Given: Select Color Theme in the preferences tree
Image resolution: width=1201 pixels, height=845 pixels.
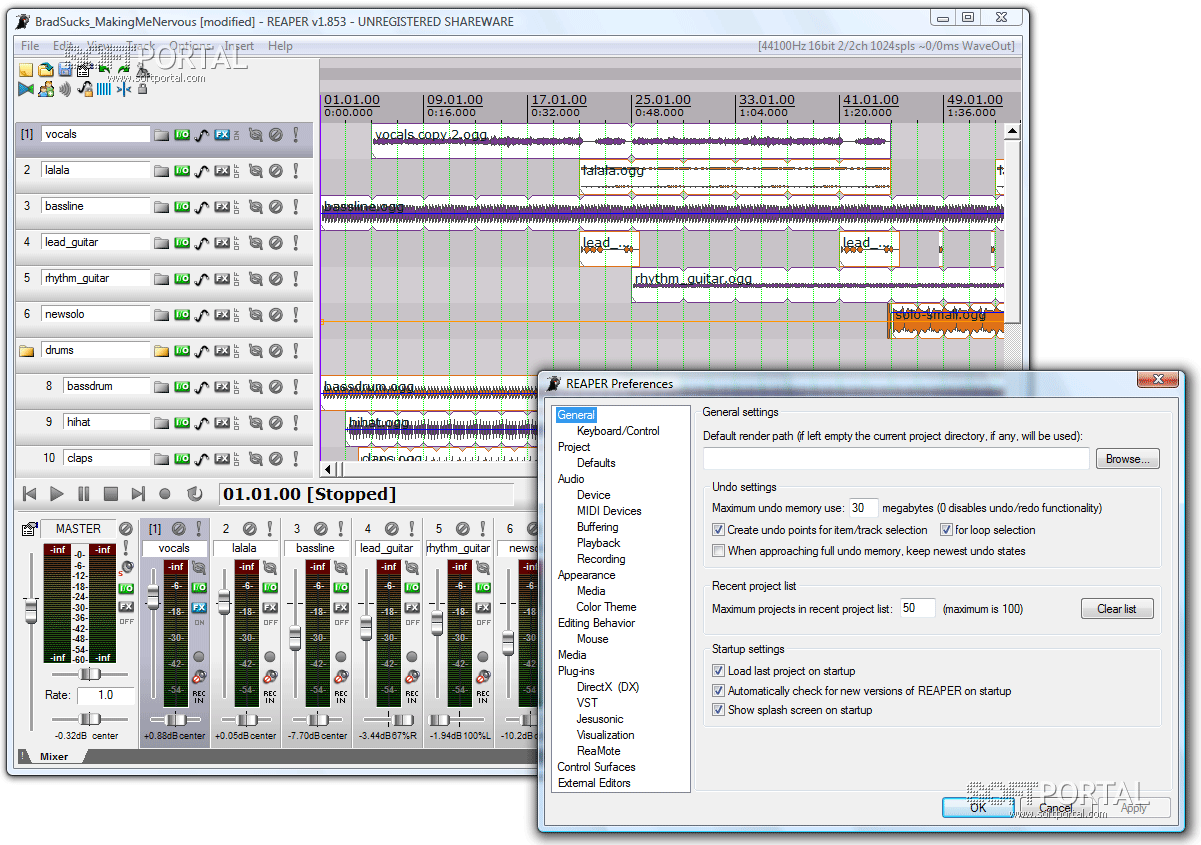Looking at the screenshot, I should (606, 607).
